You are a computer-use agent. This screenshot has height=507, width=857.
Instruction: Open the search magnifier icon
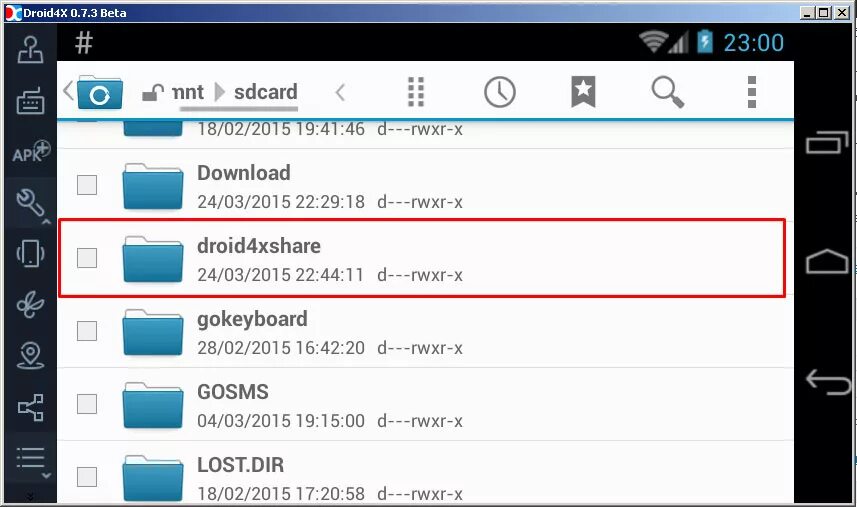(667, 92)
